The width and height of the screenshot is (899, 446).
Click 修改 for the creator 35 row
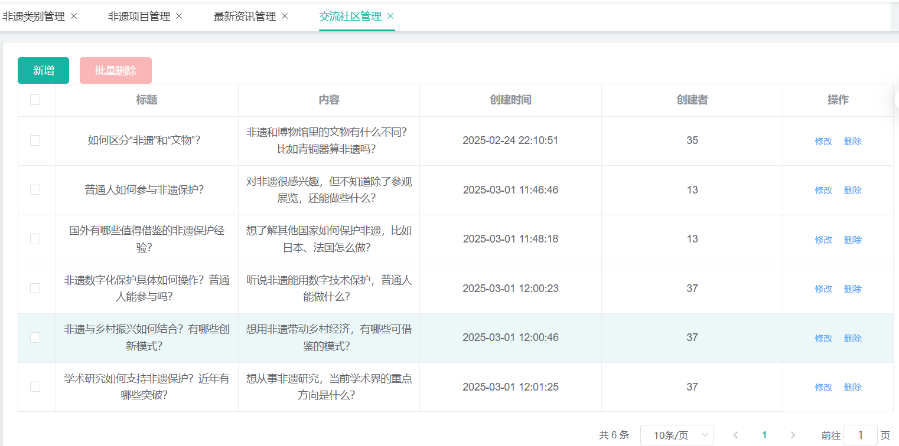pyautogui.click(x=823, y=141)
